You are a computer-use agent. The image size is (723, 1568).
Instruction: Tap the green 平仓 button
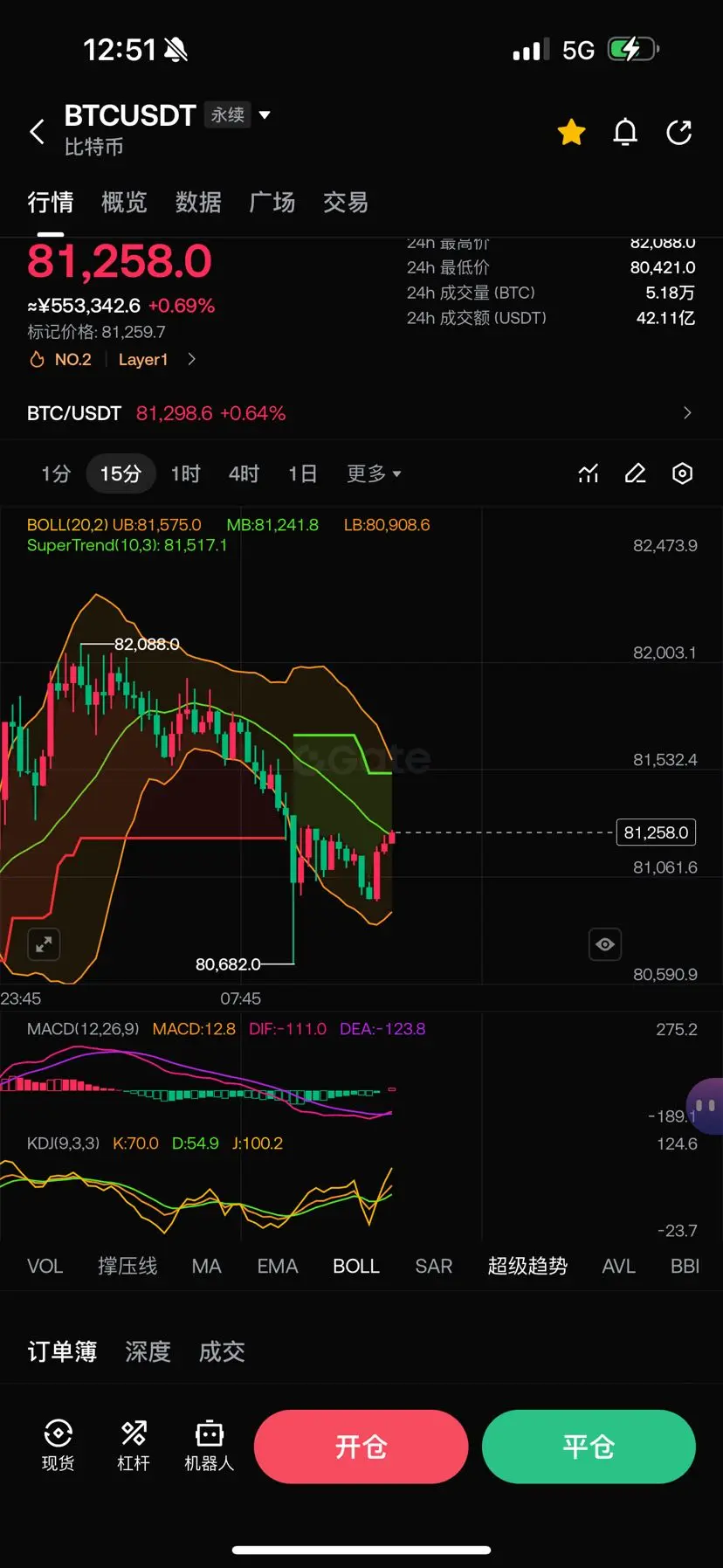click(x=589, y=1447)
